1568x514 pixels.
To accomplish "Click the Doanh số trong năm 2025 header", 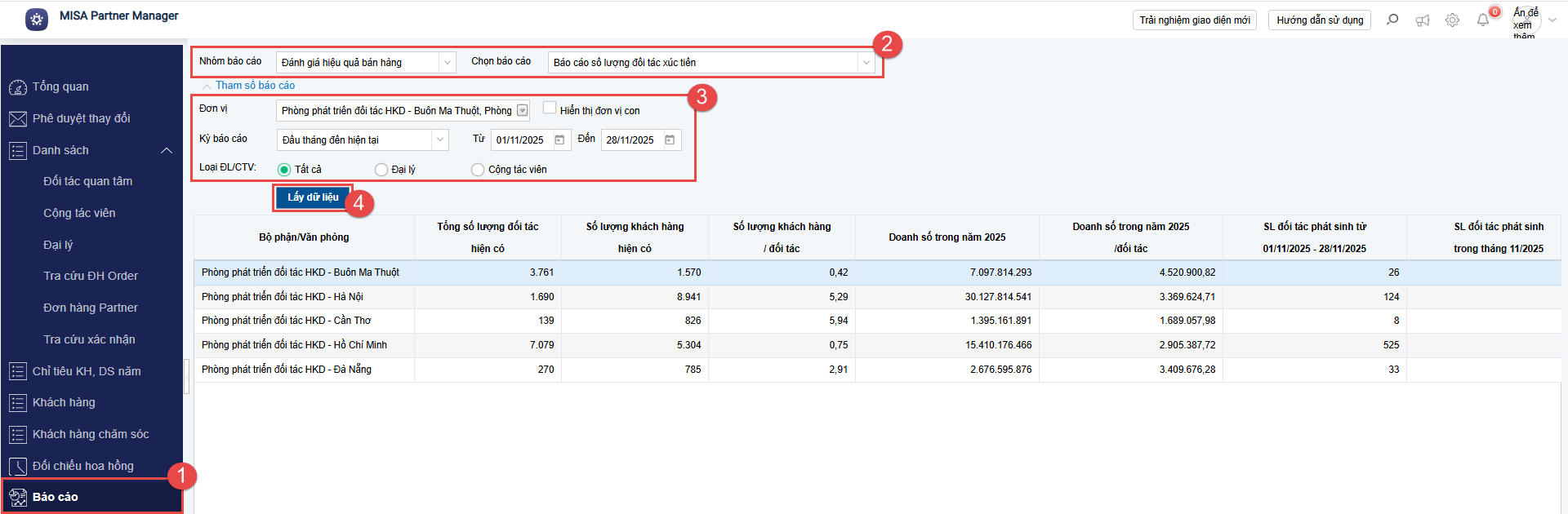I will pos(947,237).
